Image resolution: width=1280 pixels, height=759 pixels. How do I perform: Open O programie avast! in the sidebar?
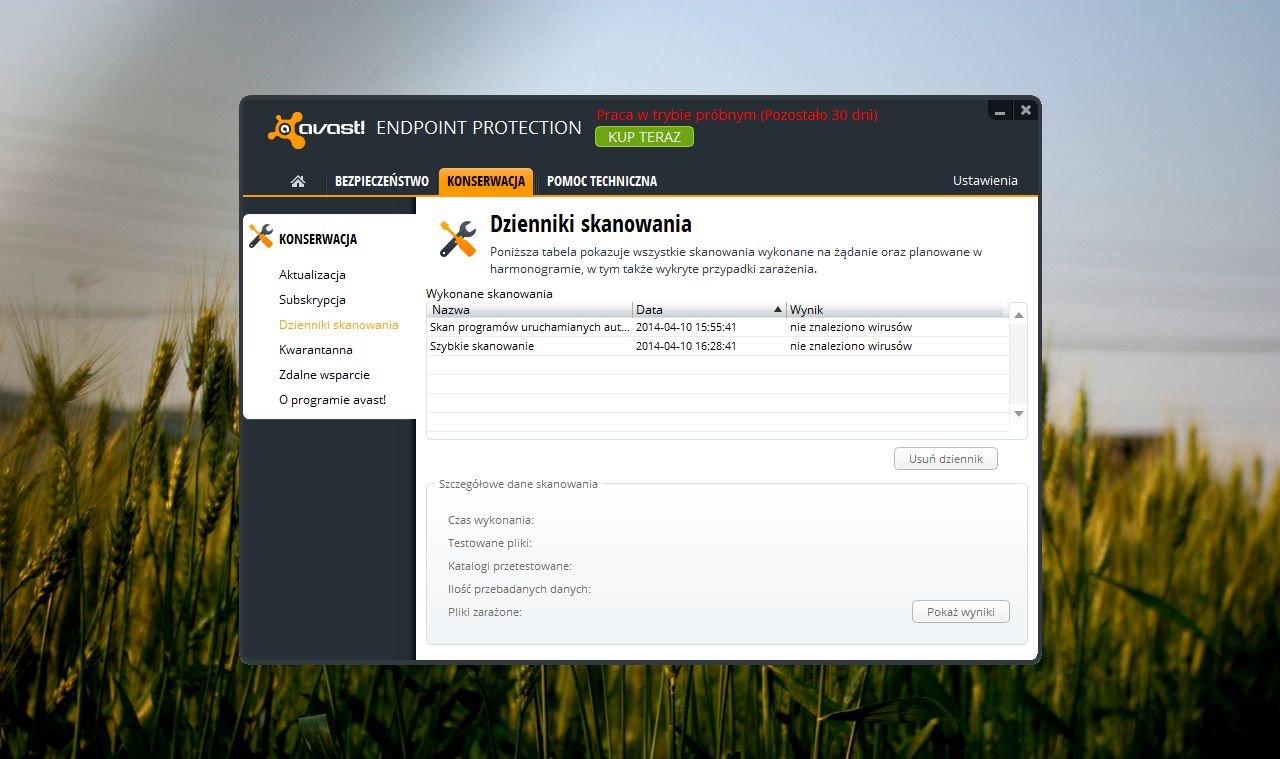[x=332, y=400]
